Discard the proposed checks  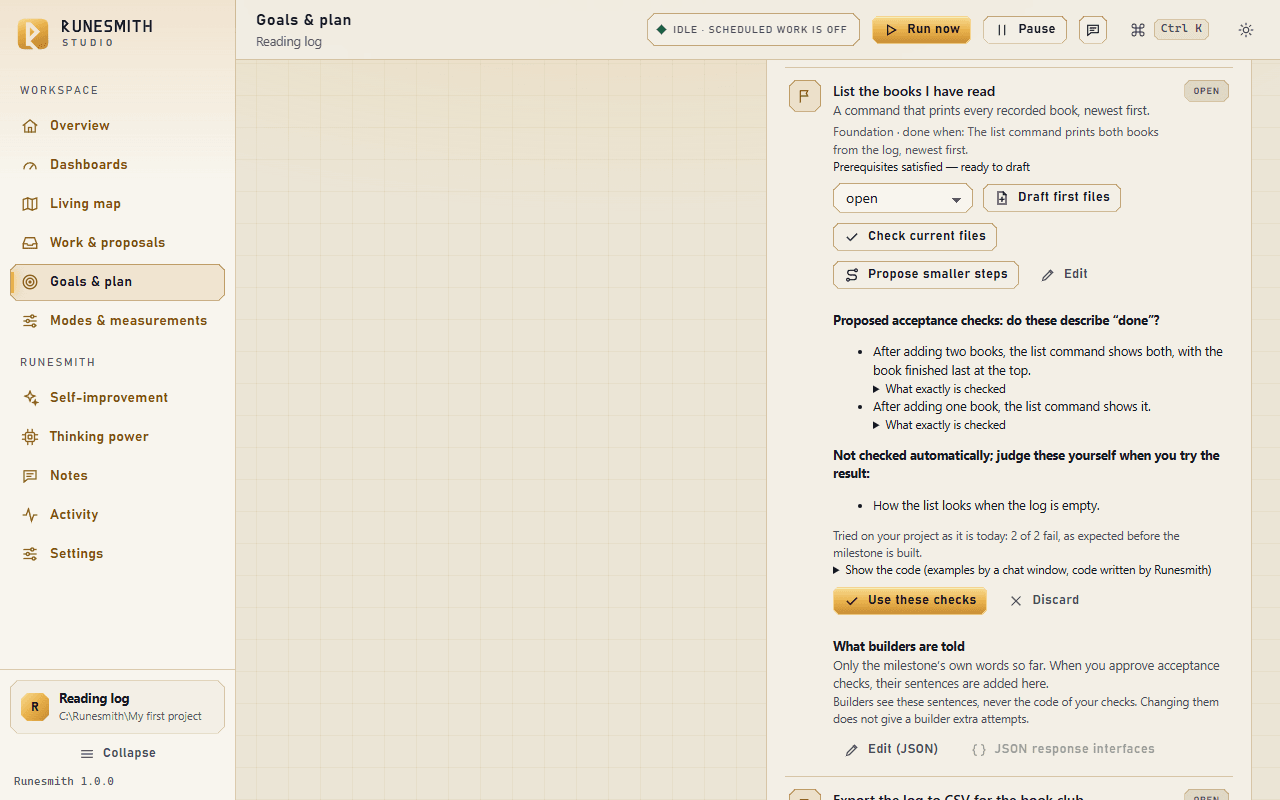tap(1044, 601)
